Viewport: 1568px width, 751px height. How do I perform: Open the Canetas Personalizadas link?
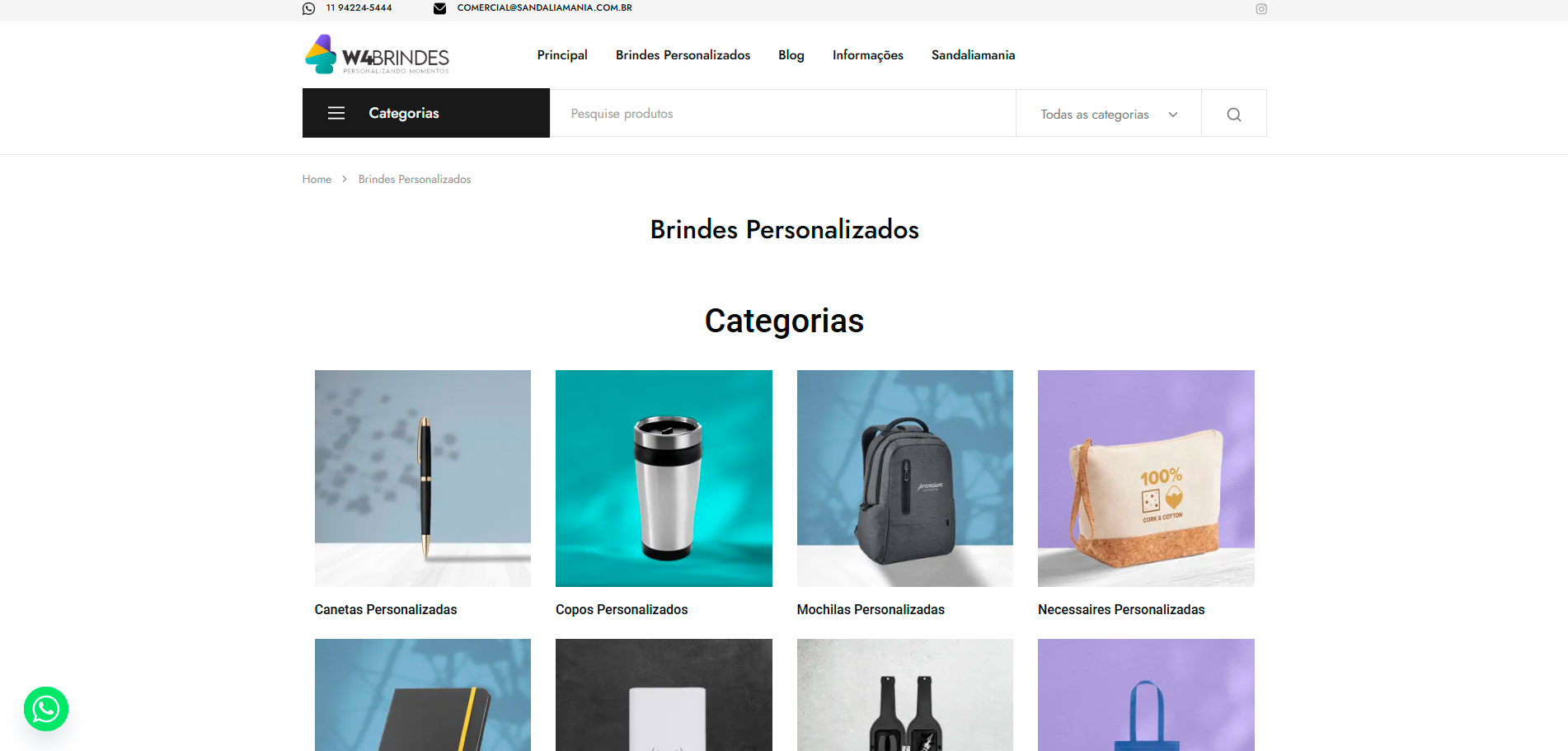[385, 609]
